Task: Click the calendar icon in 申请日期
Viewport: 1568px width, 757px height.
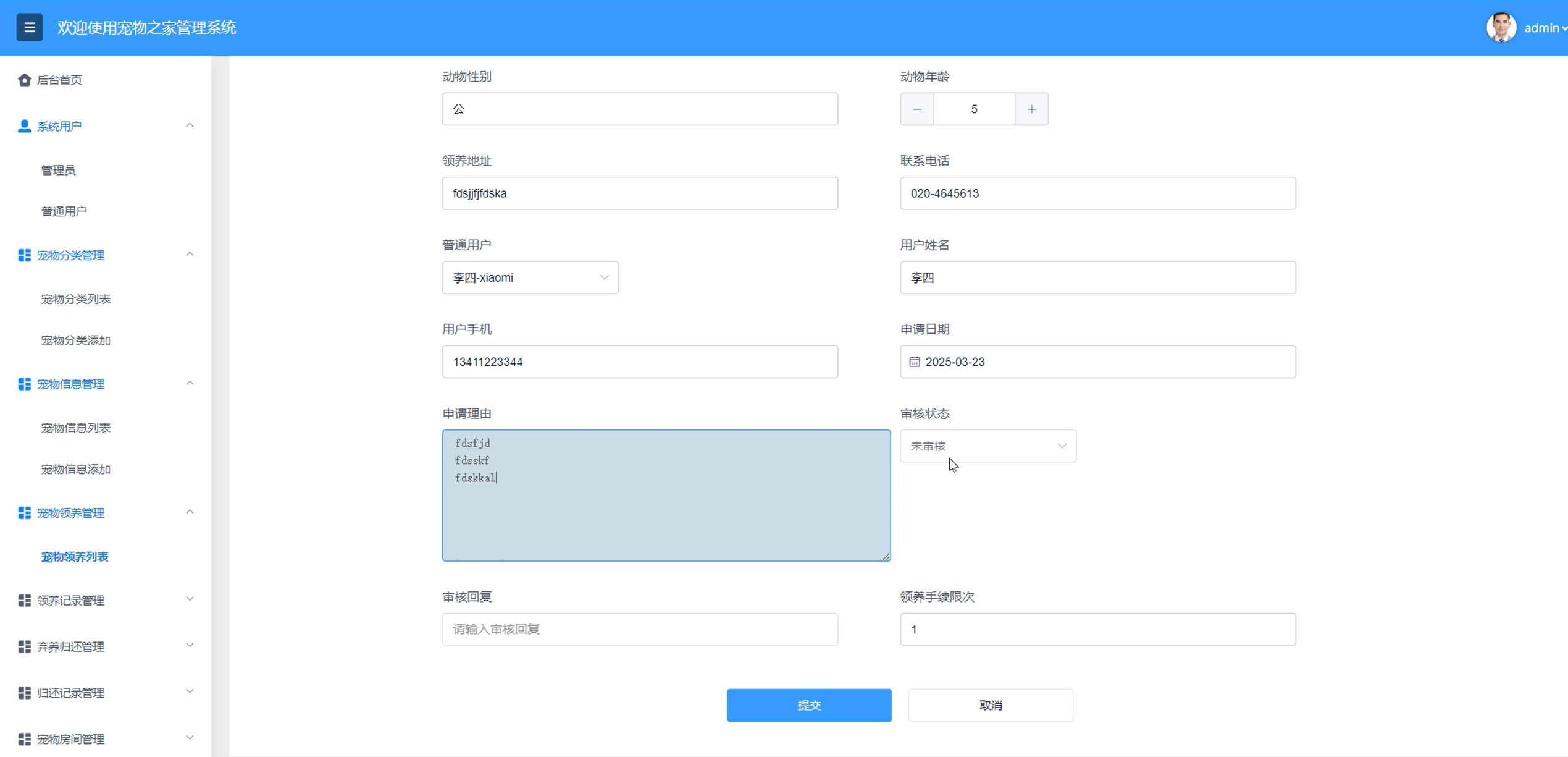Action: (x=914, y=362)
